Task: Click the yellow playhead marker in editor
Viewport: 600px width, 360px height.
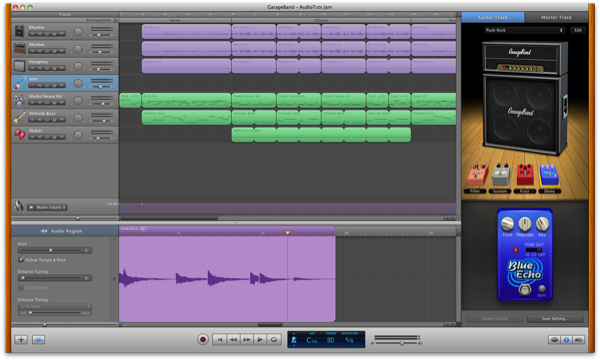Action: [287, 232]
